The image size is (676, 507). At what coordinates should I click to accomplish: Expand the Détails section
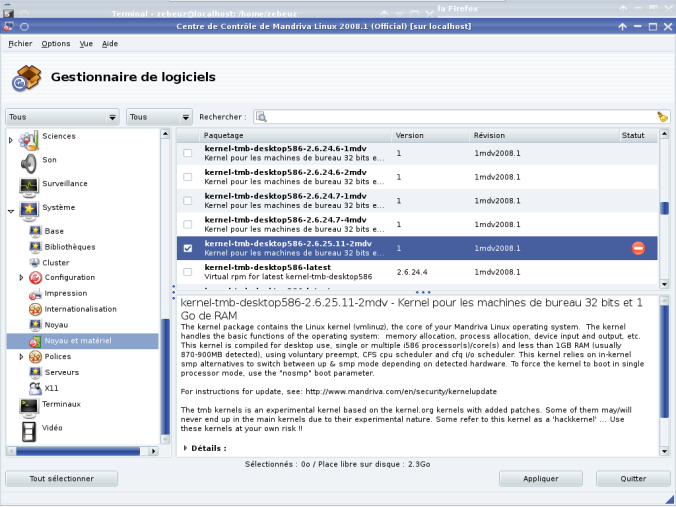tap(186, 449)
